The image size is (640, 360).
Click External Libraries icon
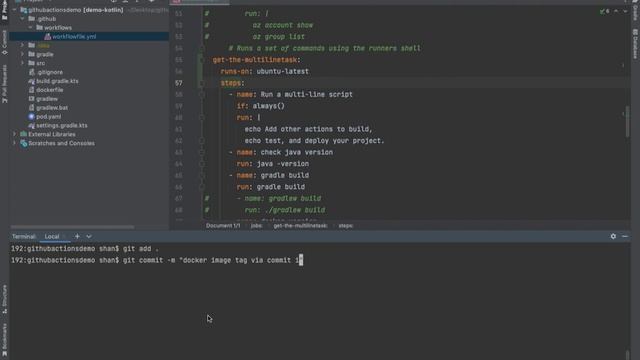(24, 134)
